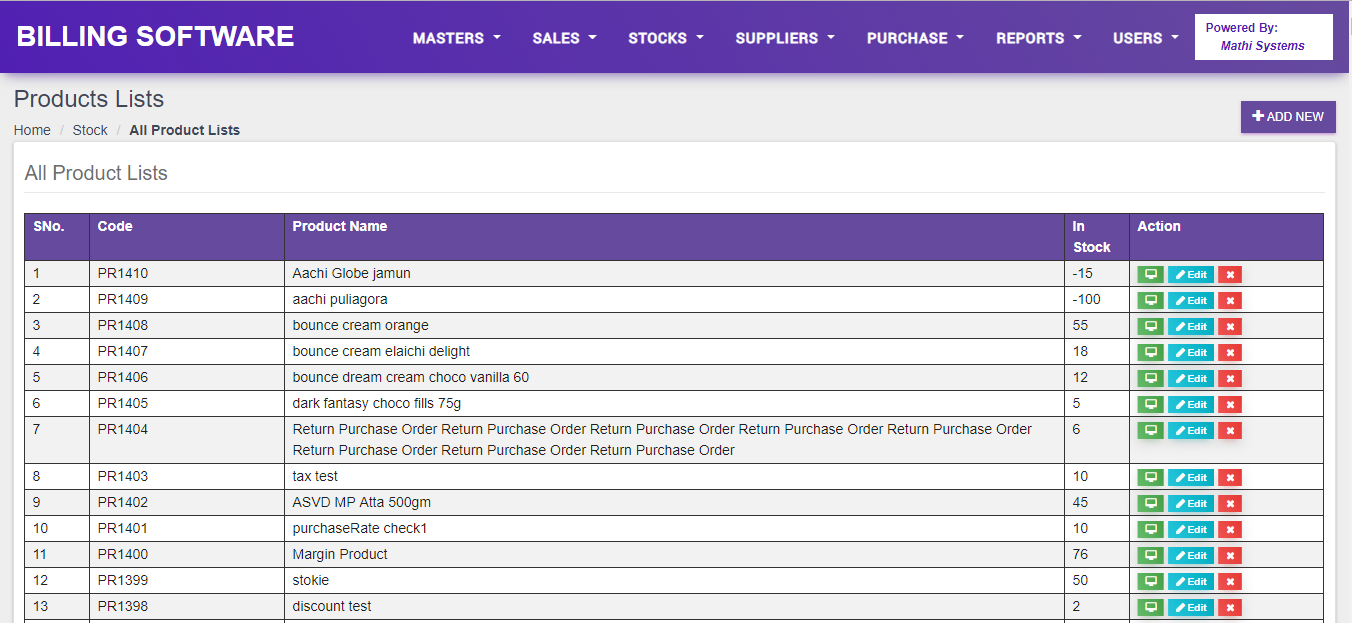Navigate to Home via the breadcrumb link

pyautogui.click(x=31, y=129)
